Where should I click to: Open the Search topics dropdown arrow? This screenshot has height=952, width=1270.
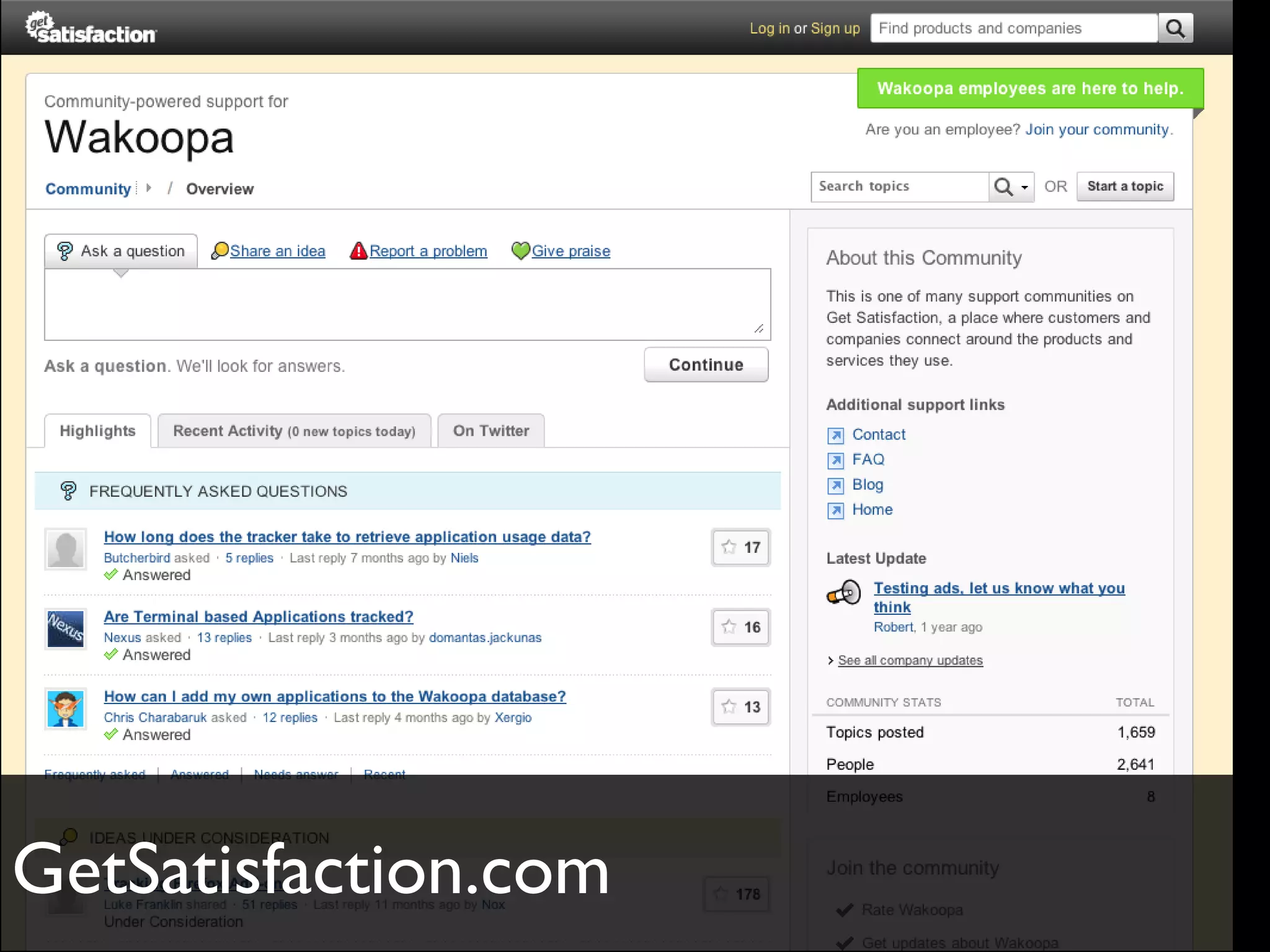(x=1024, y=187)
